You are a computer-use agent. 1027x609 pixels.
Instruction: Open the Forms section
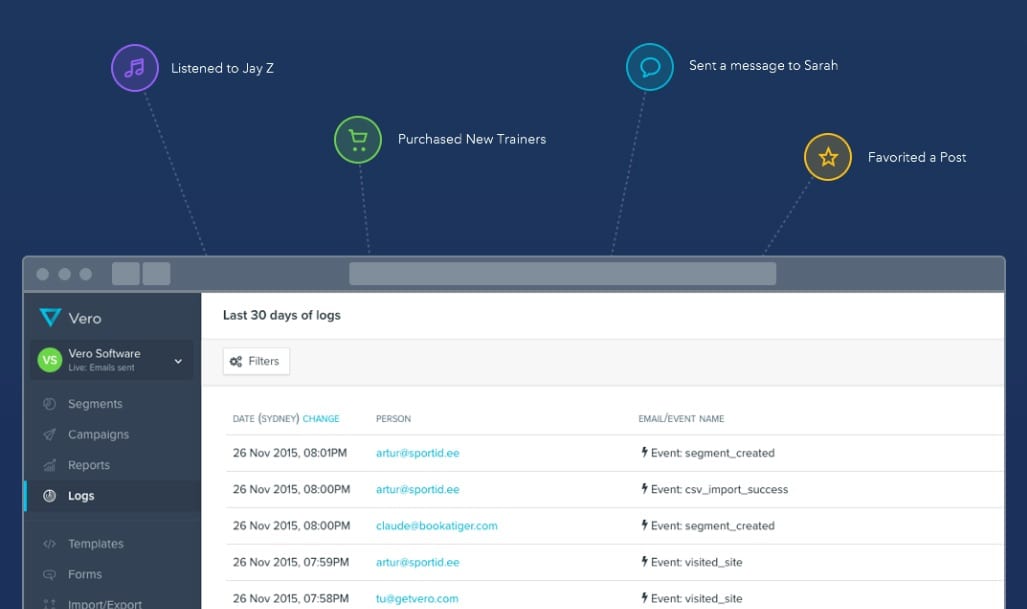(85, 574)
